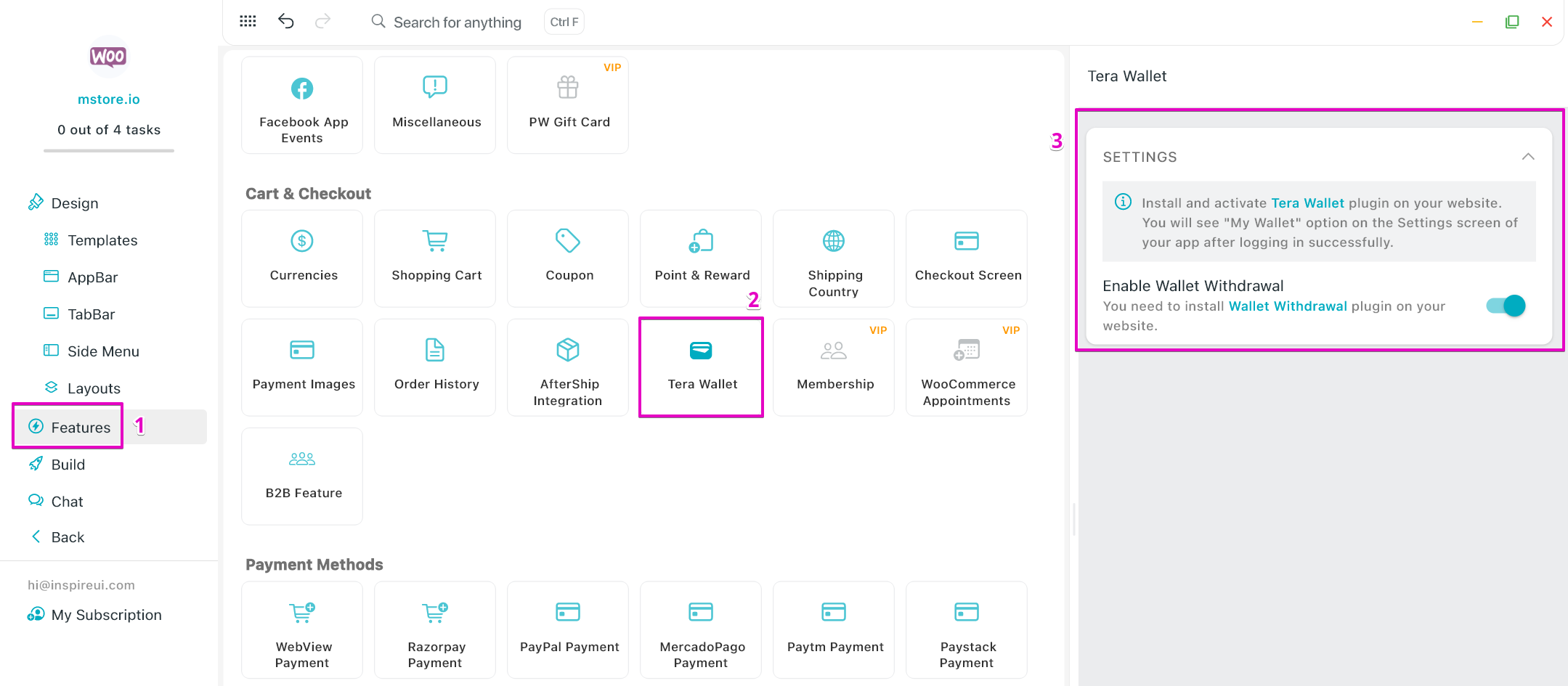Click the undo arrow icon
The height and width of the screenshot is (686, 1568).
[285, 21]
